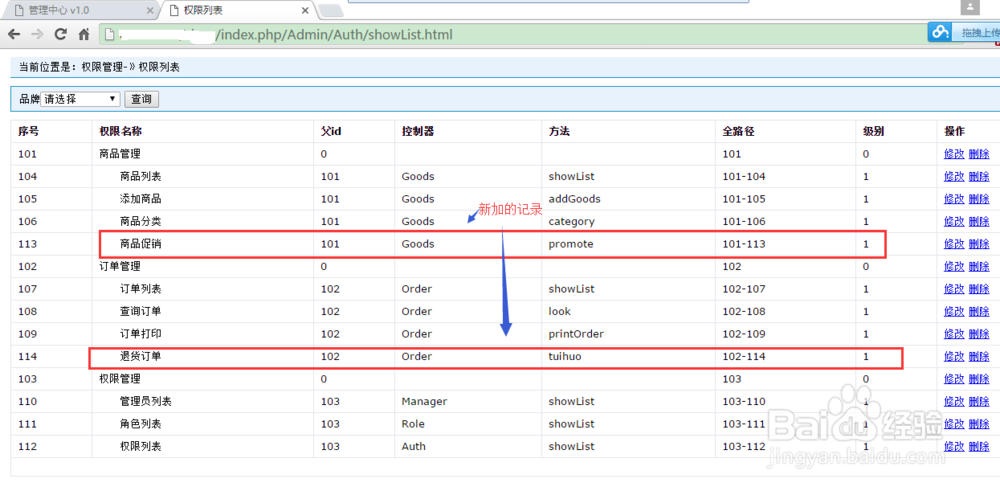
Task: Click the tuihuo method cell
Action: pos(565,356)
